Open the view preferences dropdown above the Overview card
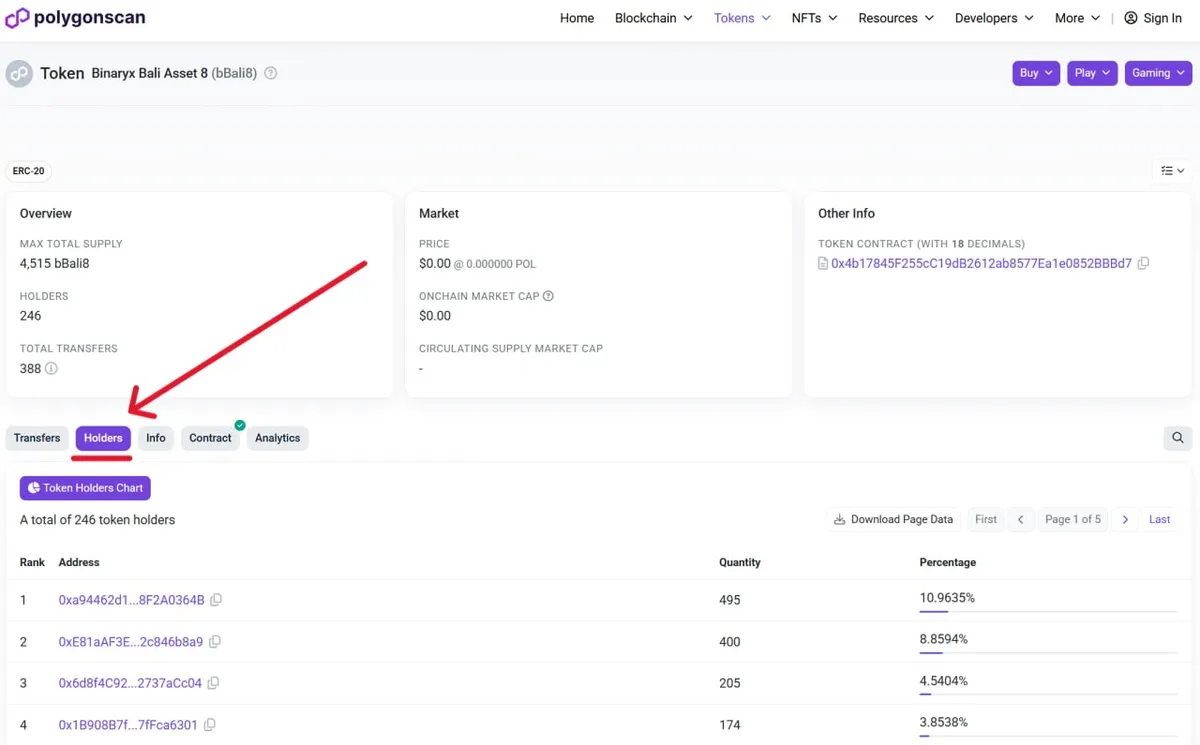The height and width of the screenshot is (745, 1200). (x=1172, y=171)
